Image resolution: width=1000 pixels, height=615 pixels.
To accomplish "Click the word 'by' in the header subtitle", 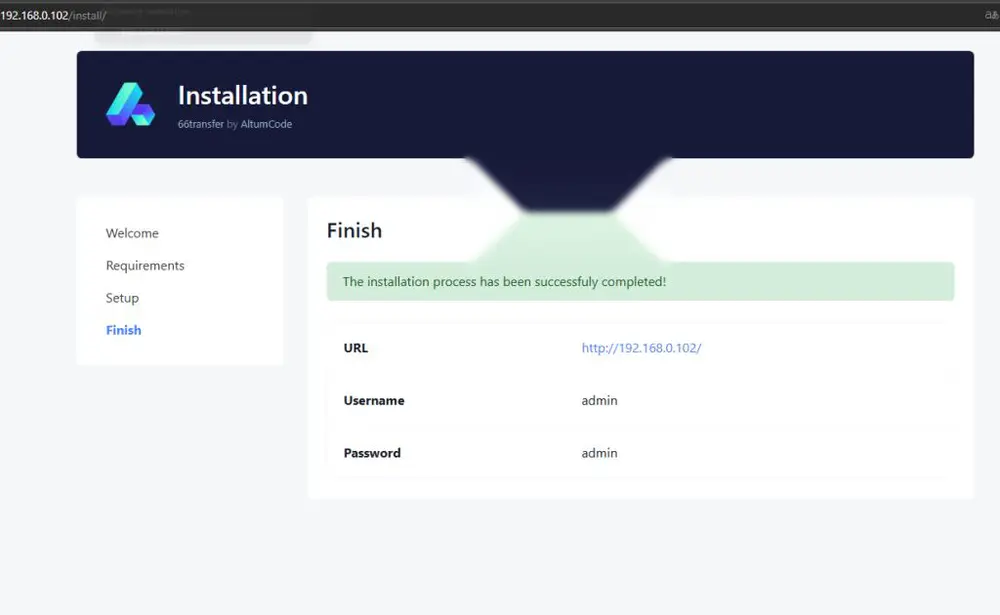I will [232, 124].
